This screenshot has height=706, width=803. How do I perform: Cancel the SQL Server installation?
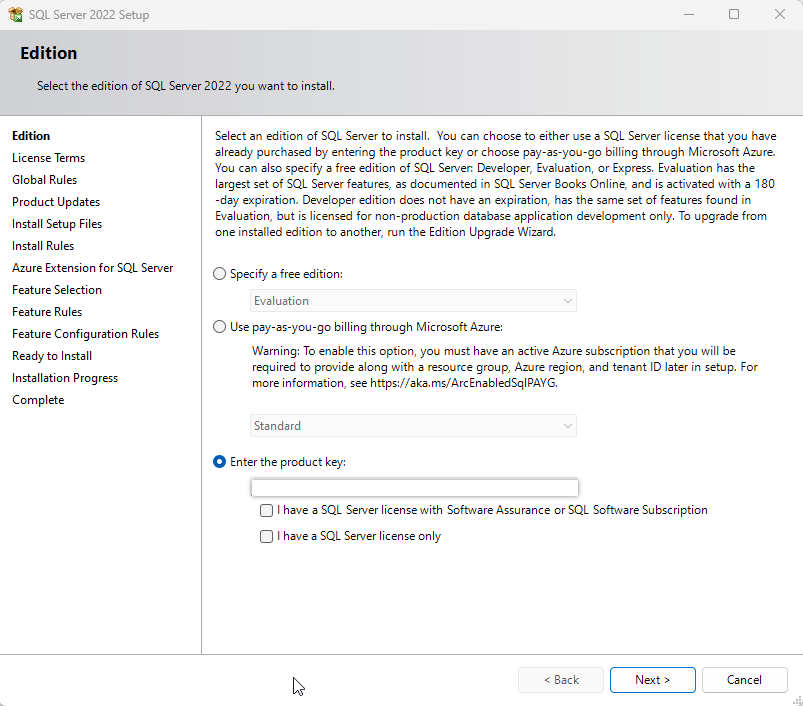744,679
